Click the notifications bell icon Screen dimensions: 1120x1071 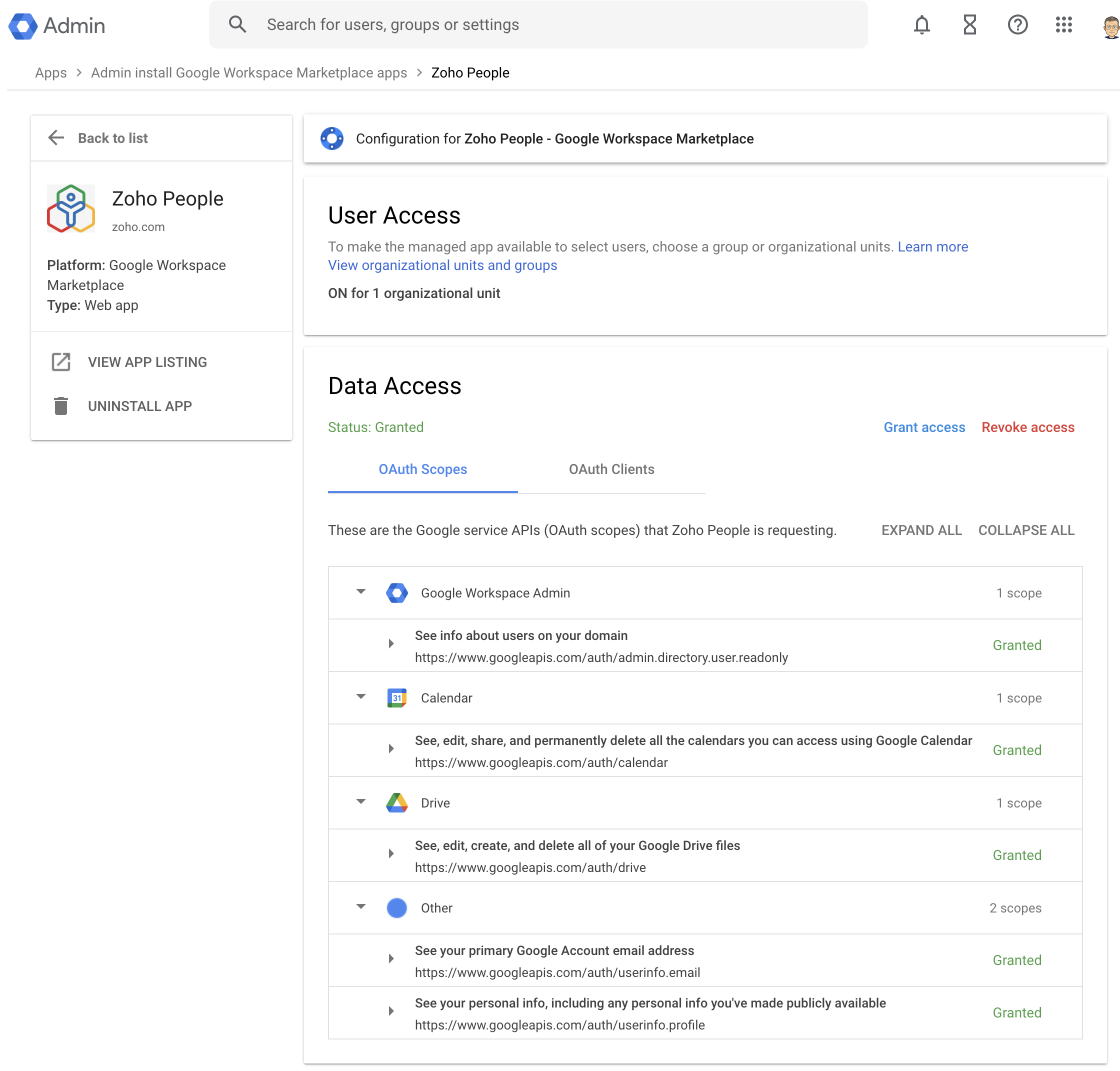[x=921, y=24]
